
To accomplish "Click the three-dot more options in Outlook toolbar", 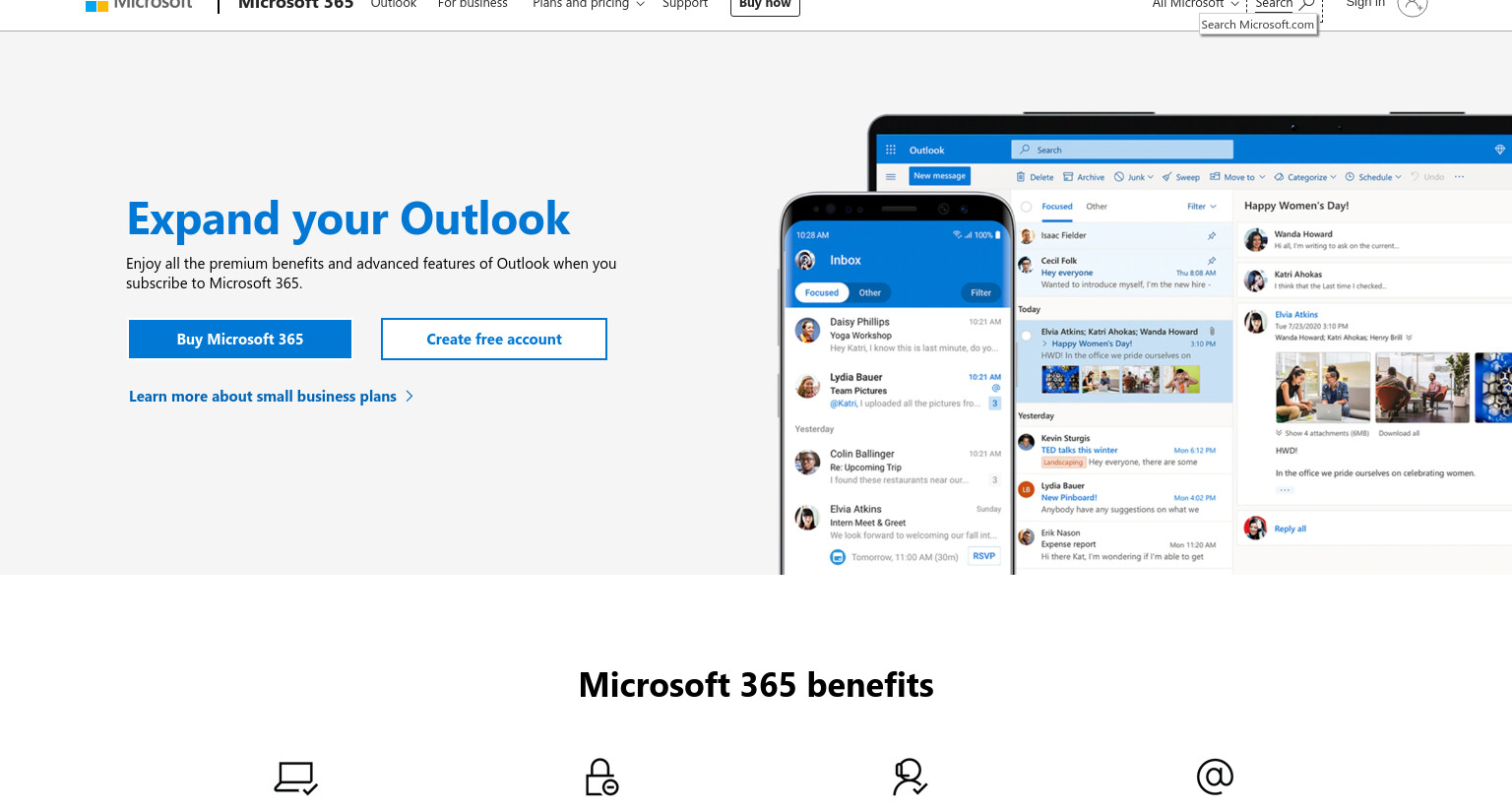I will click(1459, 177).
